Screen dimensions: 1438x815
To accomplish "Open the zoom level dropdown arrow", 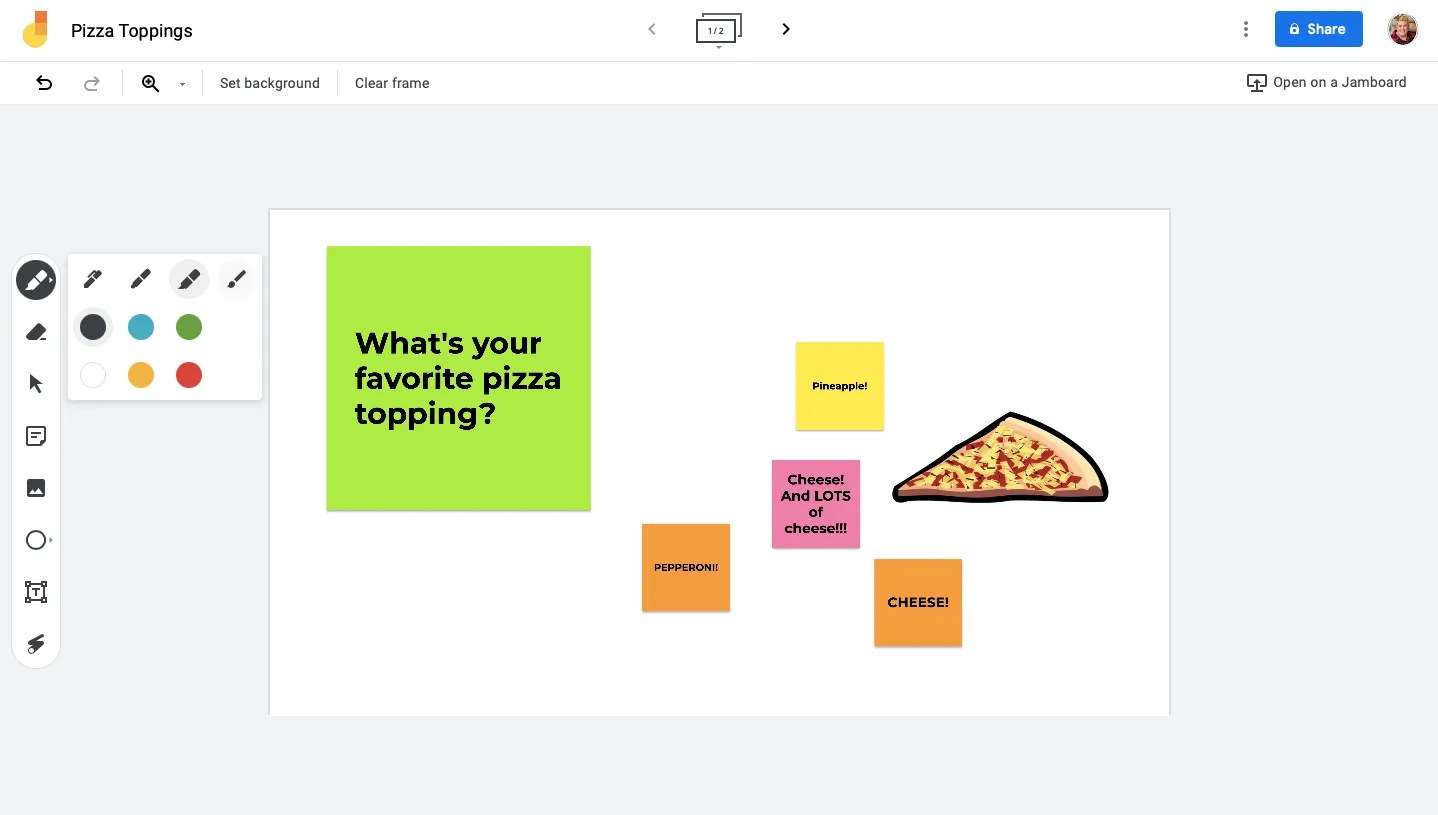I will 182,84.
